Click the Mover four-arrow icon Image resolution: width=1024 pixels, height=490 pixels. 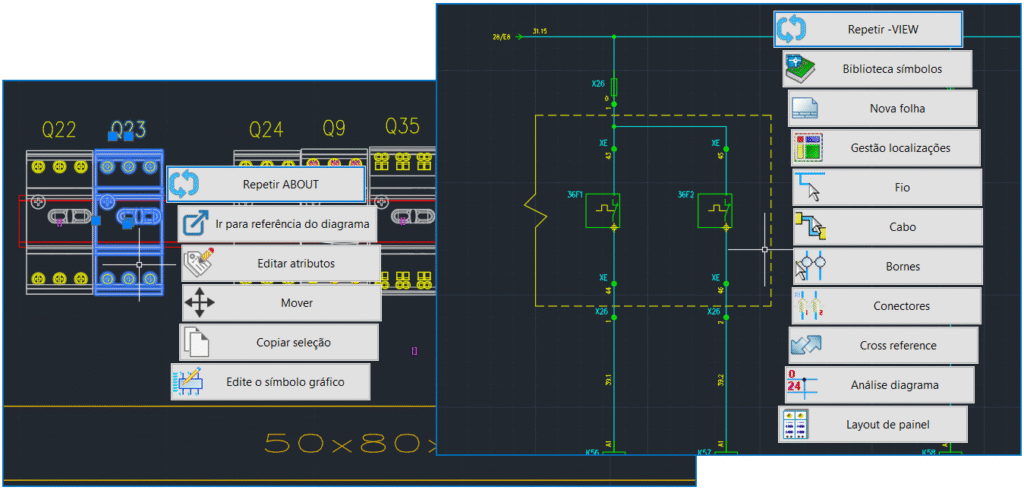(x=200, y=302)
